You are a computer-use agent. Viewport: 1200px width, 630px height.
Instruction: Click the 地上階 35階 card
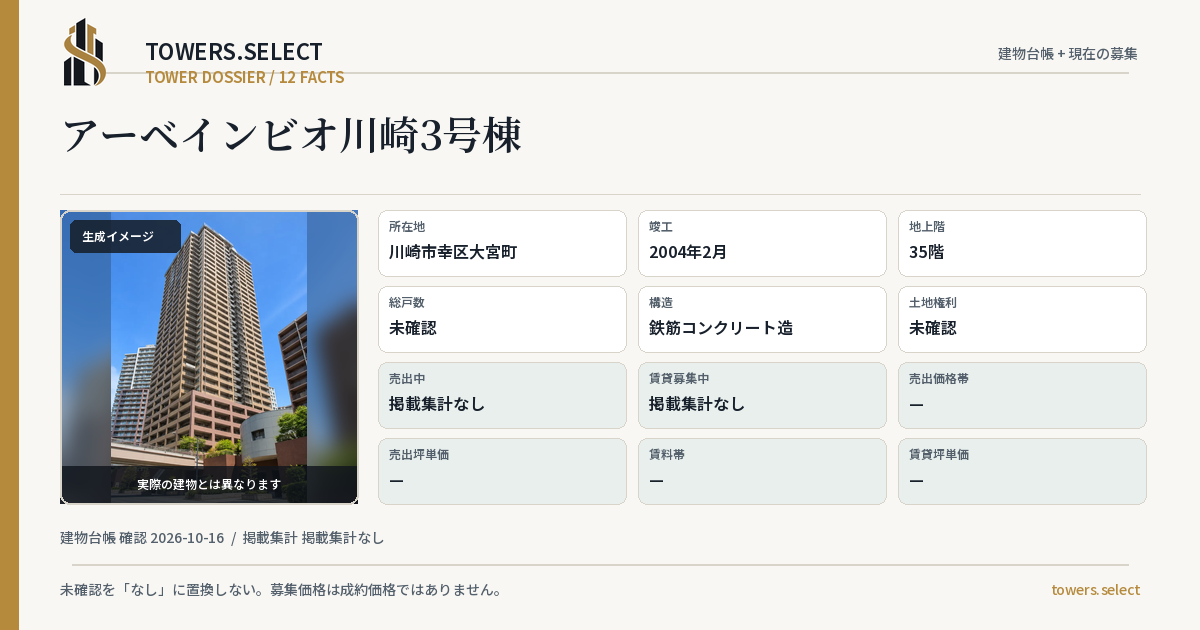pyautogui.click(x=1022, y=243)
